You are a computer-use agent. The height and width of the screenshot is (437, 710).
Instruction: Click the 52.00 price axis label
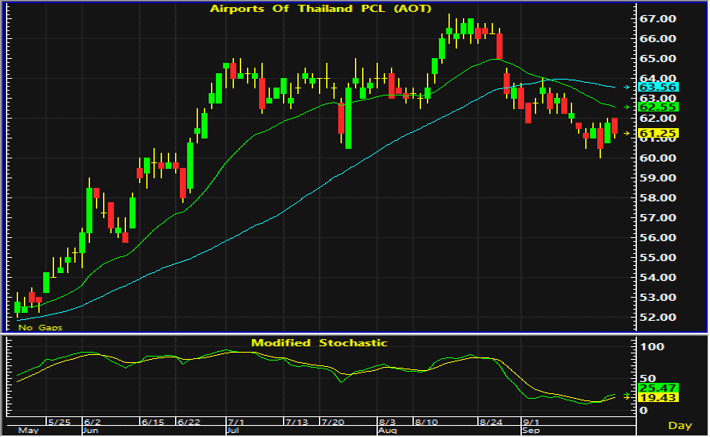[657, 317]
